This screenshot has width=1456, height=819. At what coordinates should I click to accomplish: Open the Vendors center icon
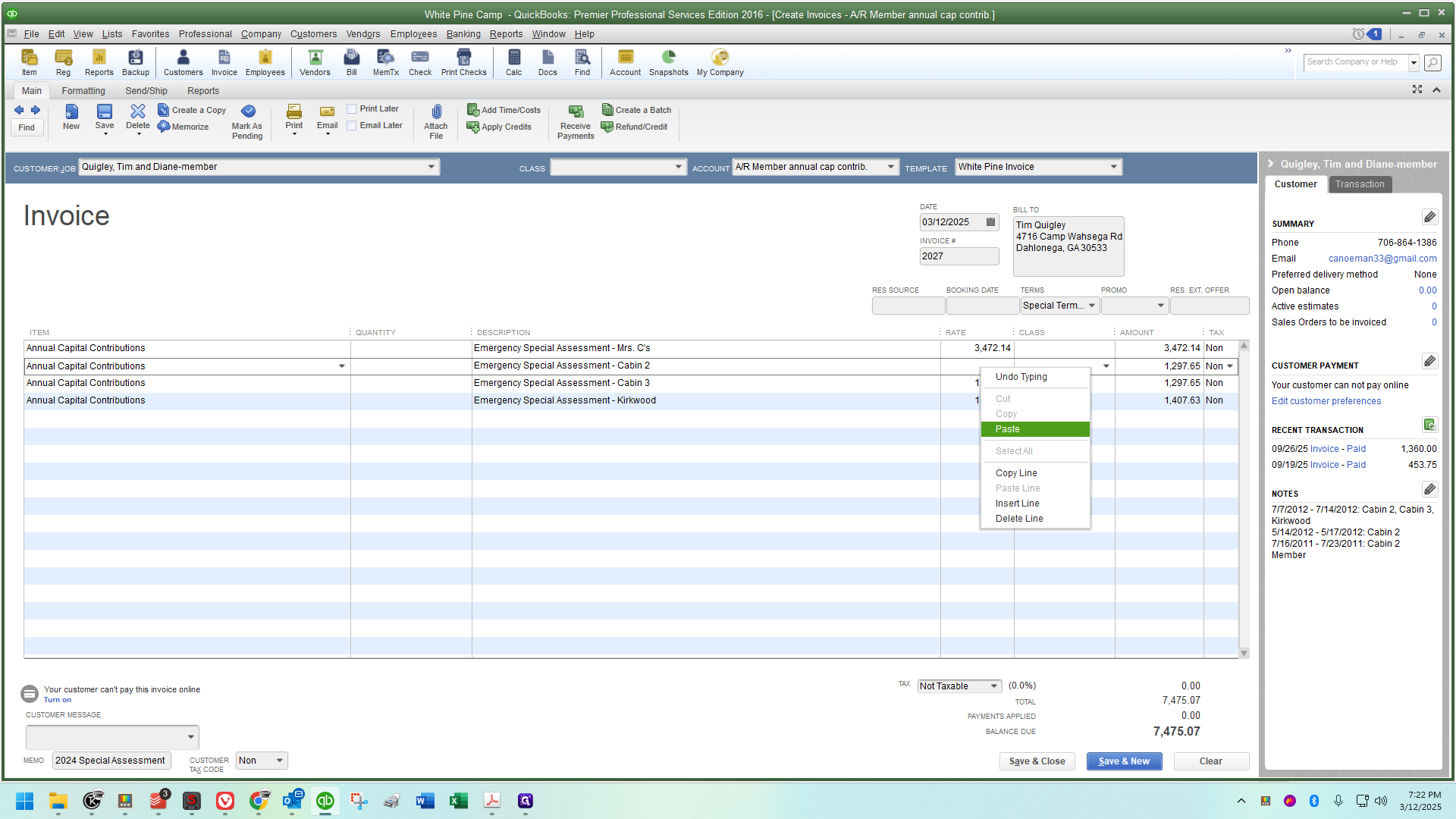(315, 62)
